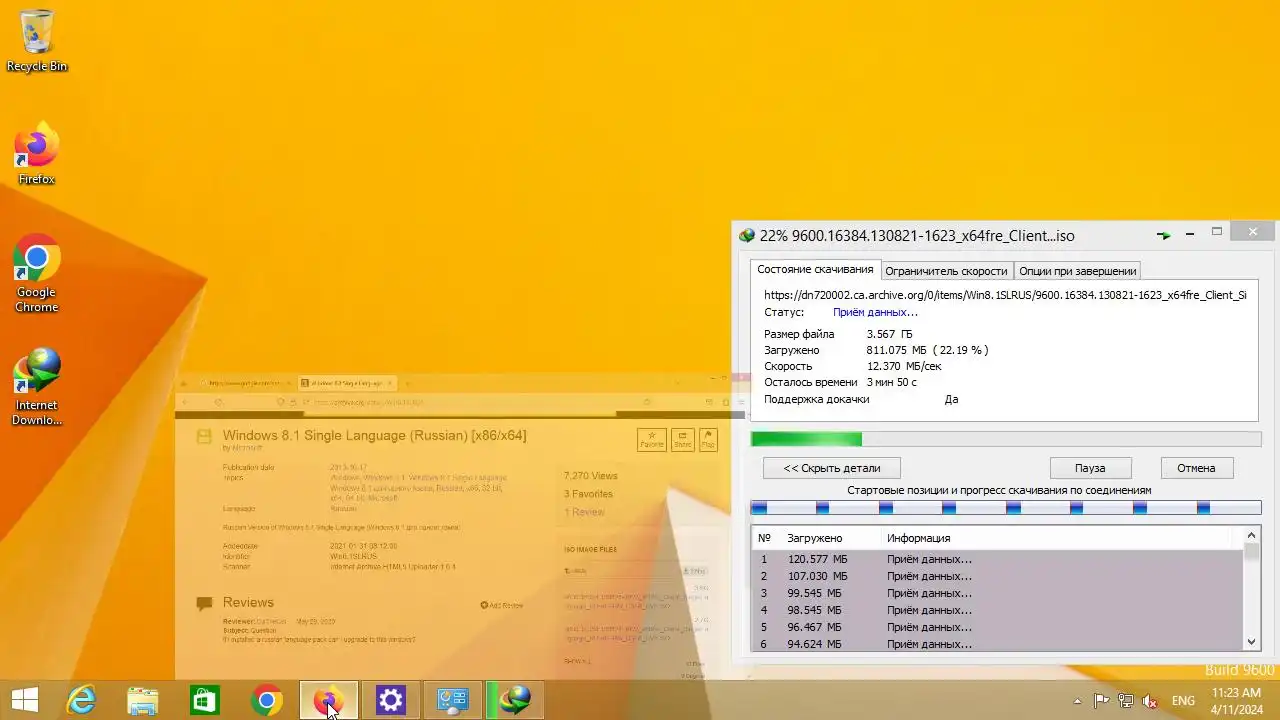Select connection row 4 with 98.545 МБ

pos(998,610)
